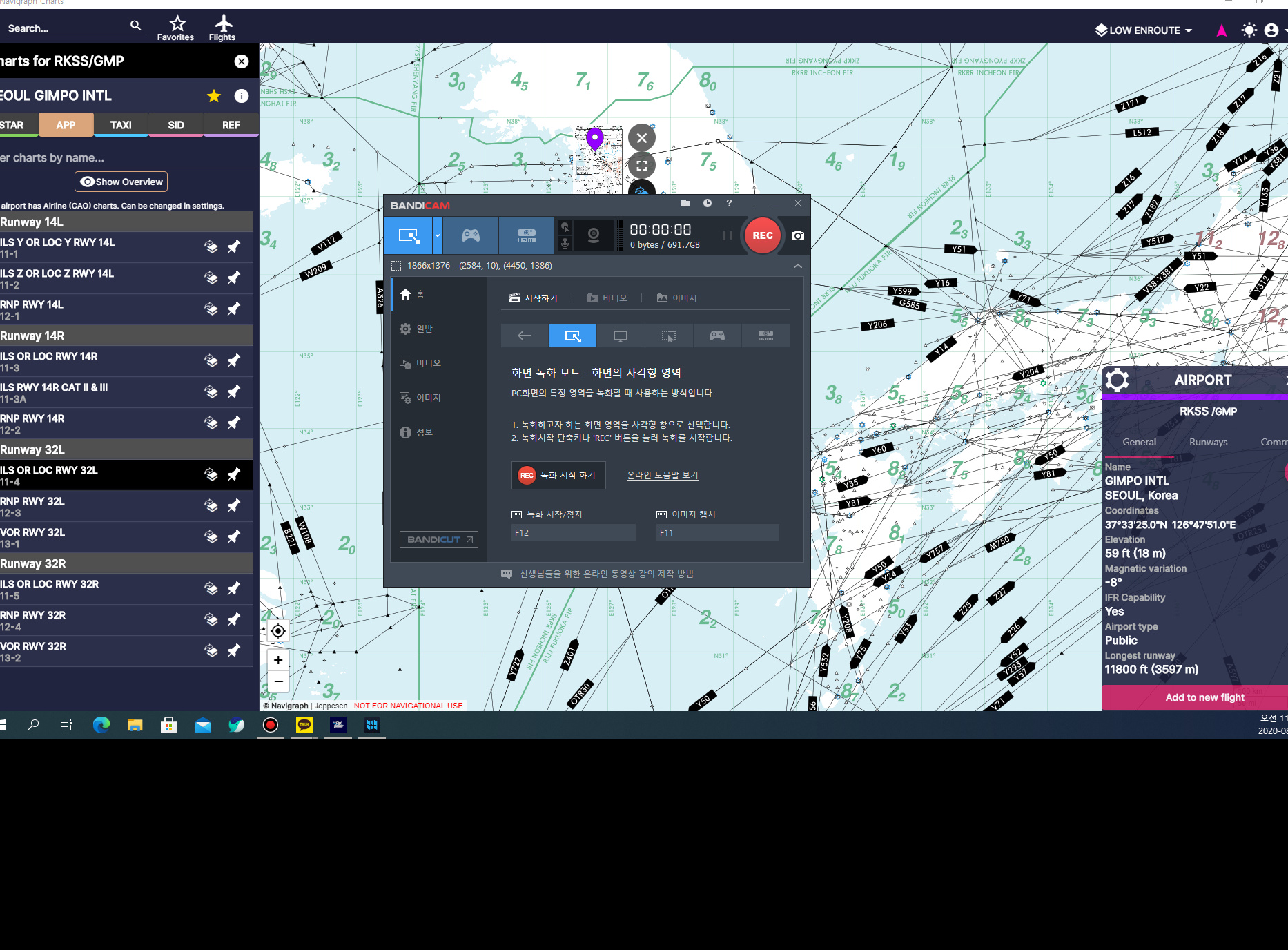The width and height of the screenshot is (1288, 950).
Task: Center map on current location
Action: (278, 631)
